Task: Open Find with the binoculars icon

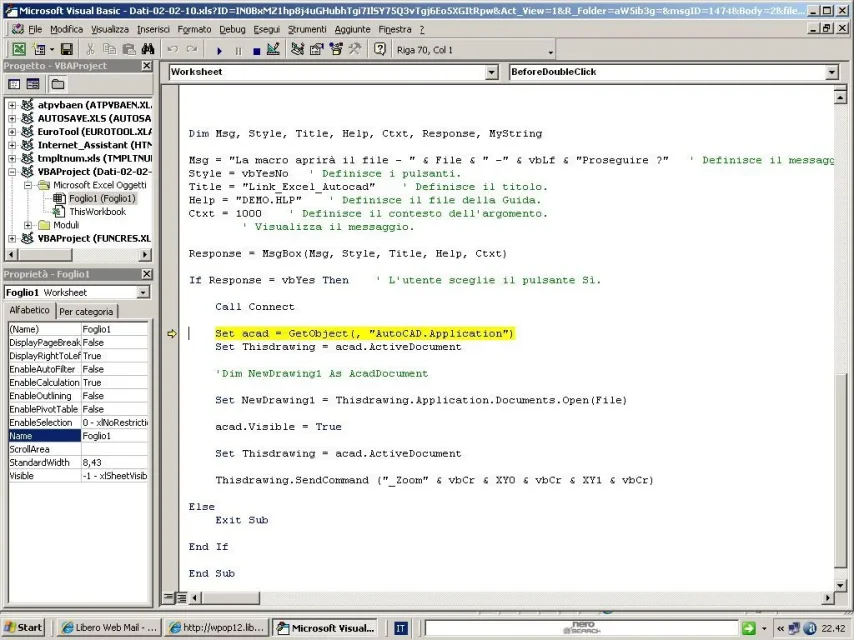Action: pos(148,50)
